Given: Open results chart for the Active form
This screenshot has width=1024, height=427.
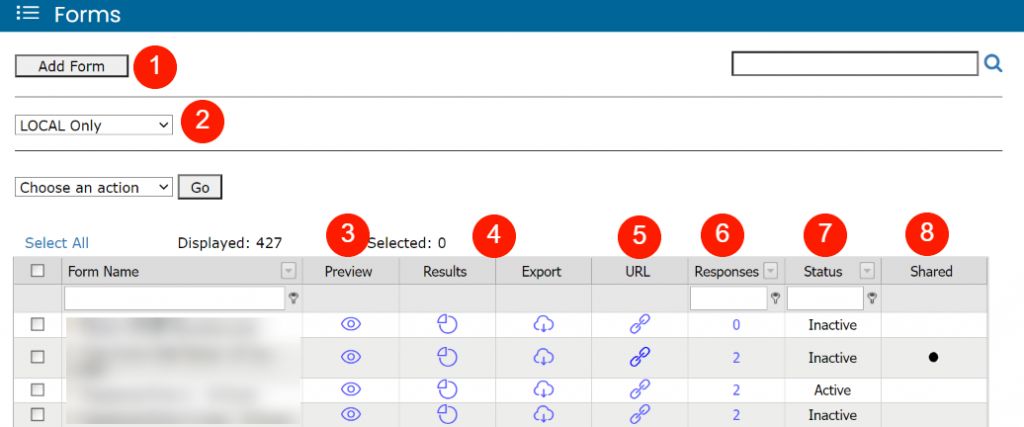Looking at the screenshot, I should 447,389.
